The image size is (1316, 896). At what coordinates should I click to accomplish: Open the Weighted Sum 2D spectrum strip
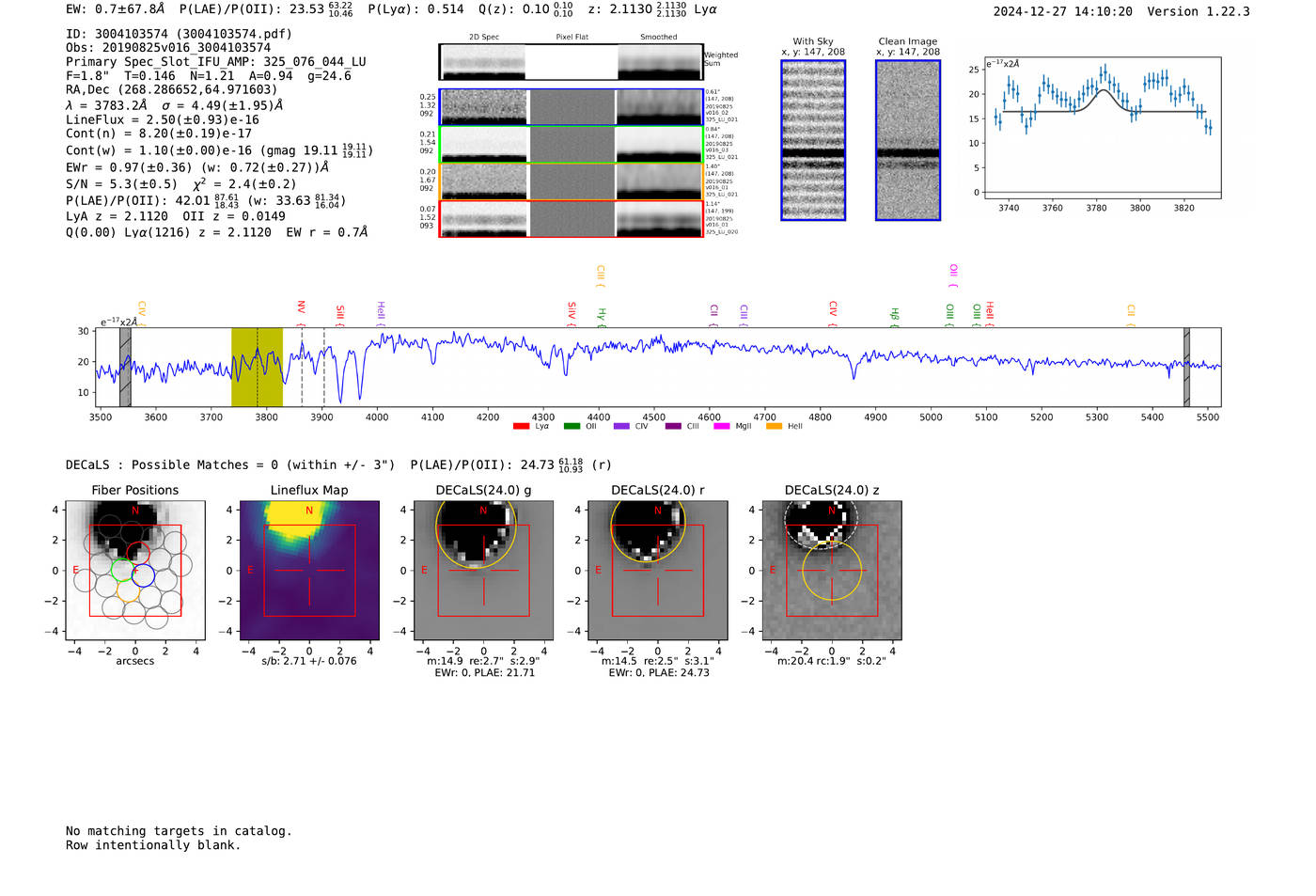point(571,61)
